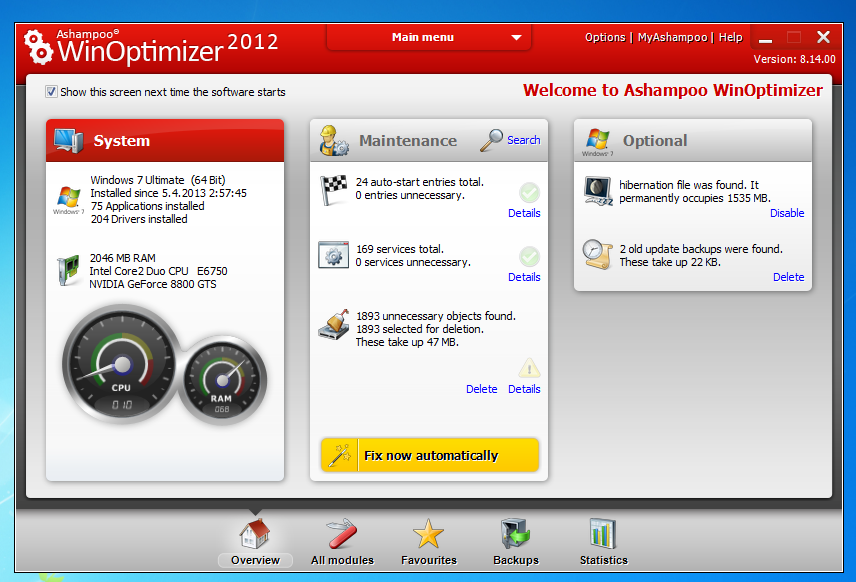Switch to the Backups tab label
Viewport: 856px width, 582px height.
516,560
